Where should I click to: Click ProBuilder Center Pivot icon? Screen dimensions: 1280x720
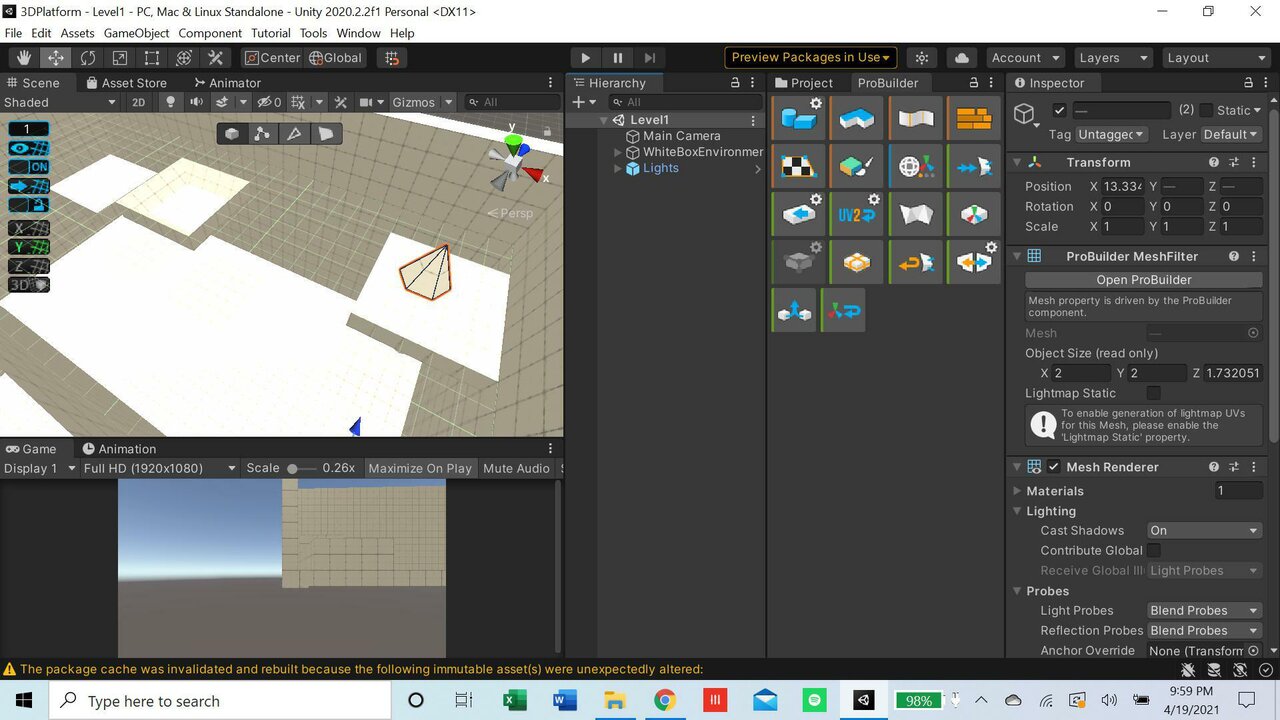(974, 214)
